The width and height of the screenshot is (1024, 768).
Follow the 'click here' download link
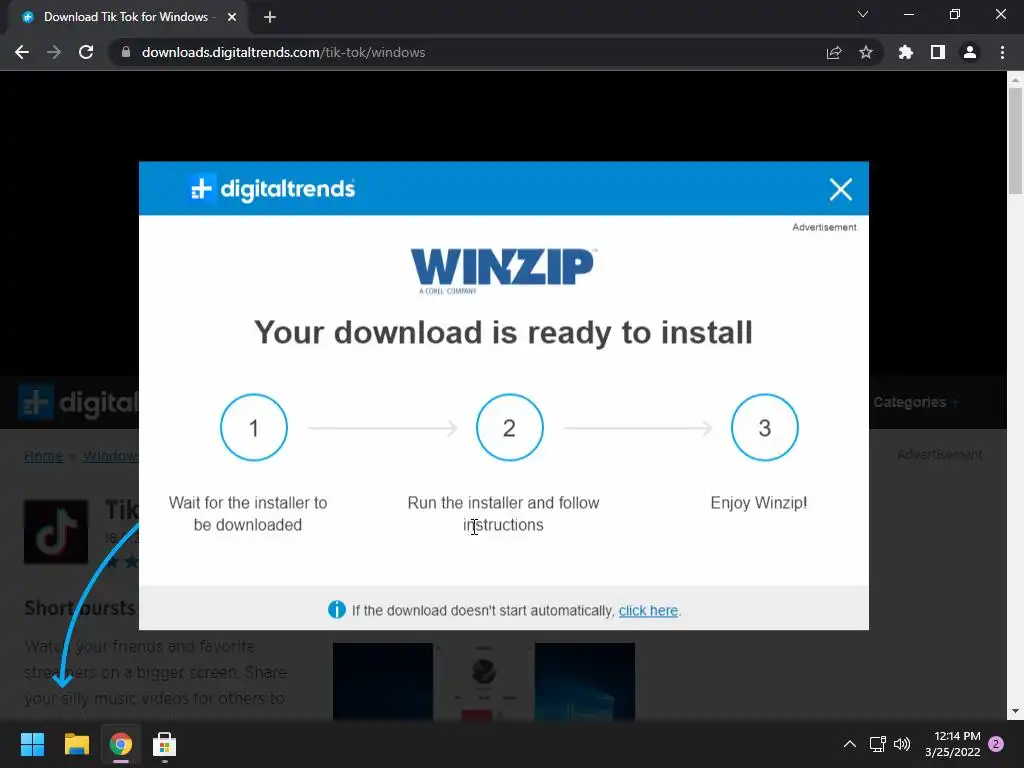pyautogui.click(x=648, y=611)
